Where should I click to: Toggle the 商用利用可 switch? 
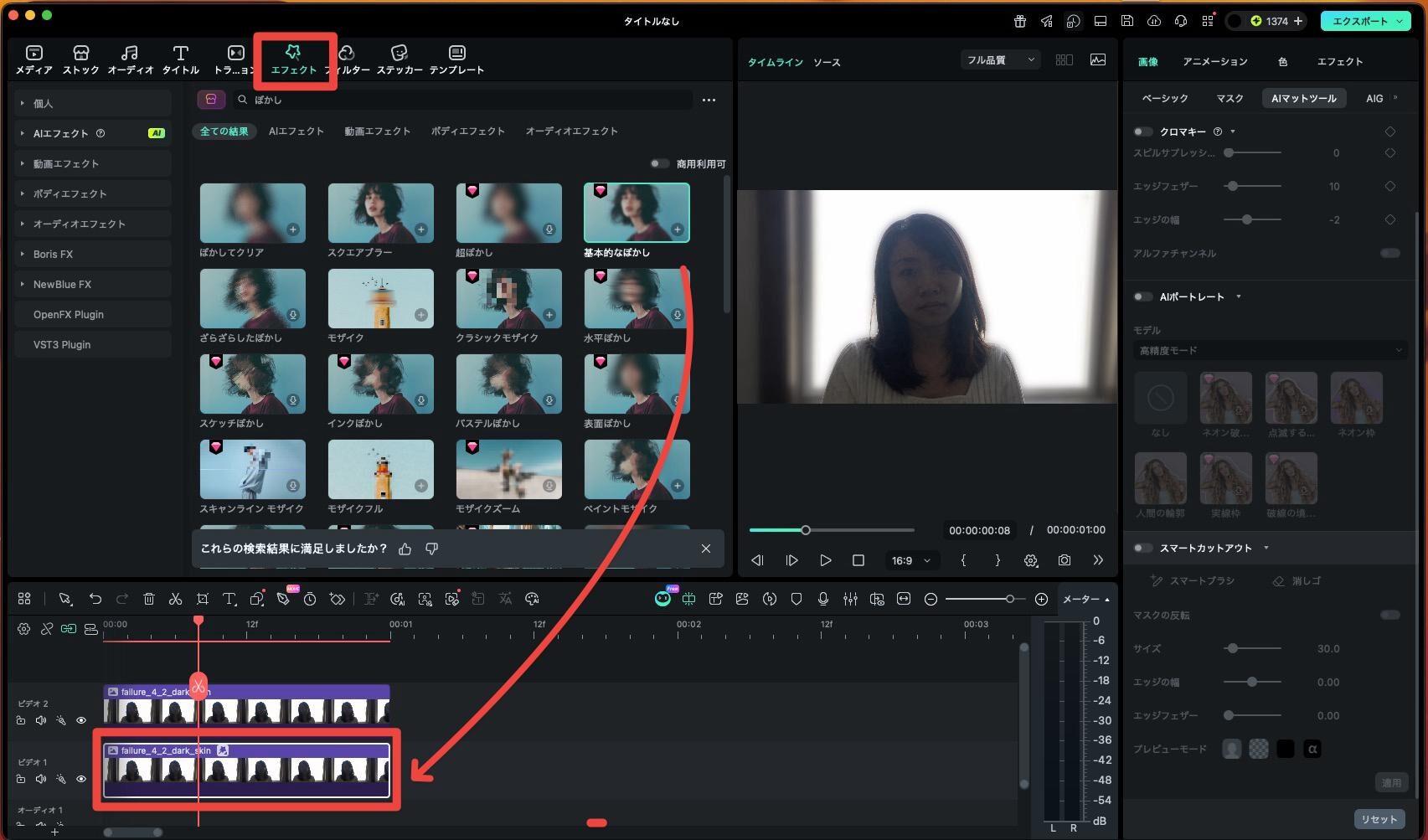(660, 164)
